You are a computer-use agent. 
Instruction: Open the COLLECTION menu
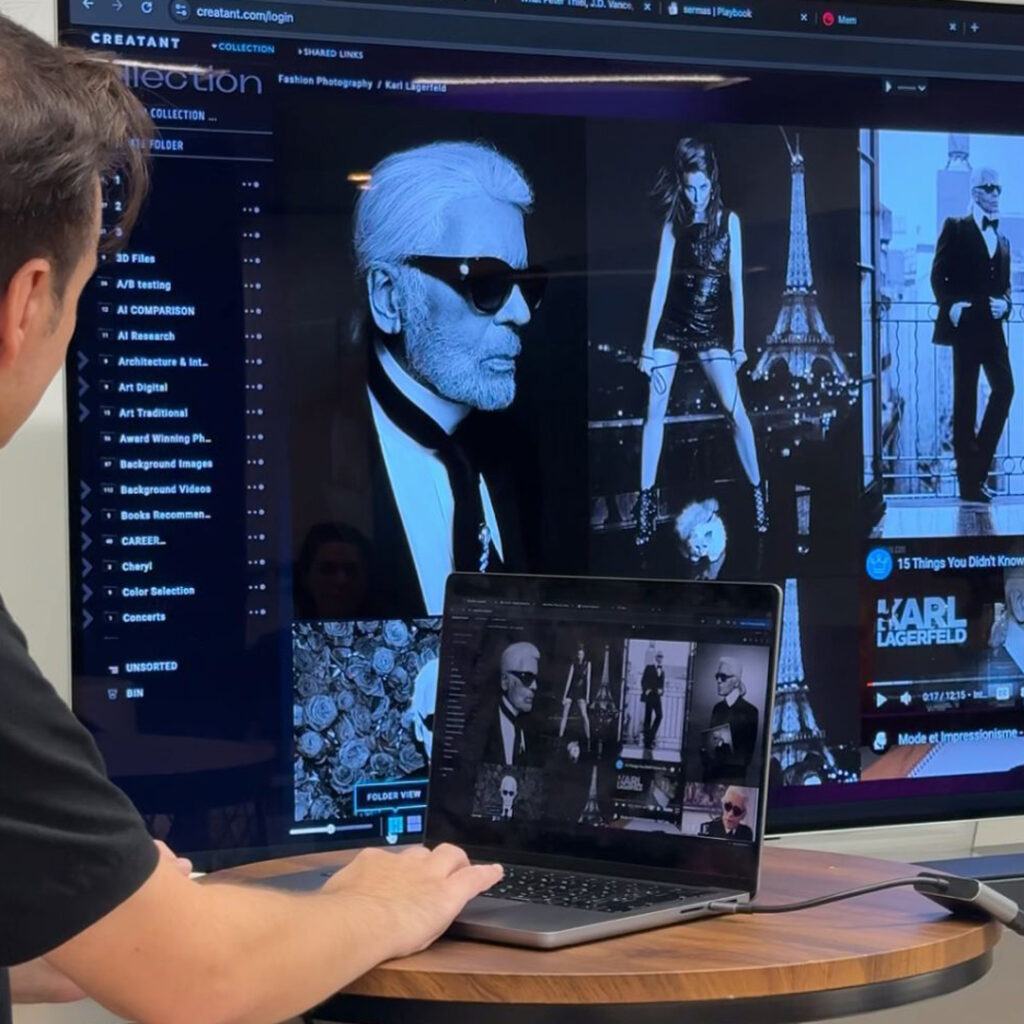coord(243,48)
